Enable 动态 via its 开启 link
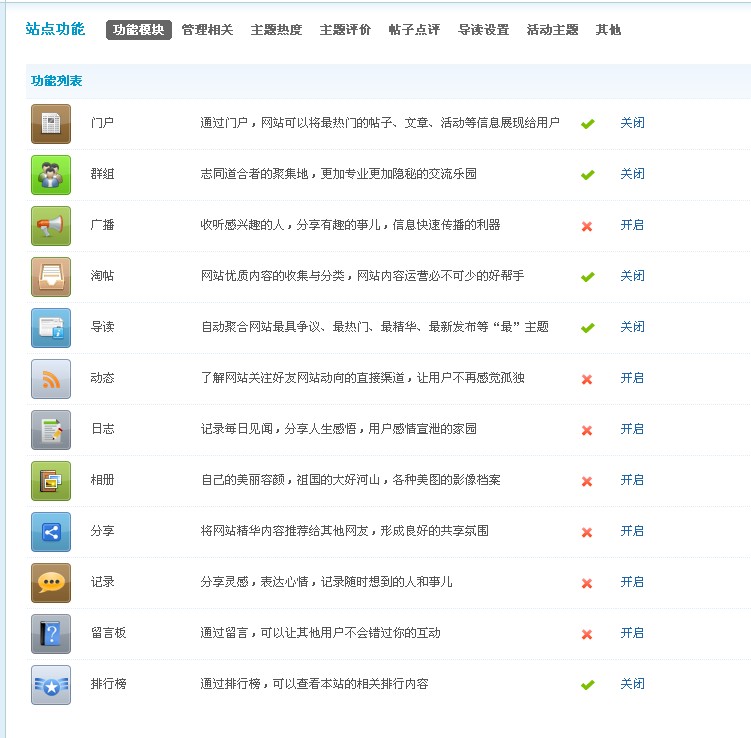The width and height of the screenshot is (751, 738). (x=632, y=377)
